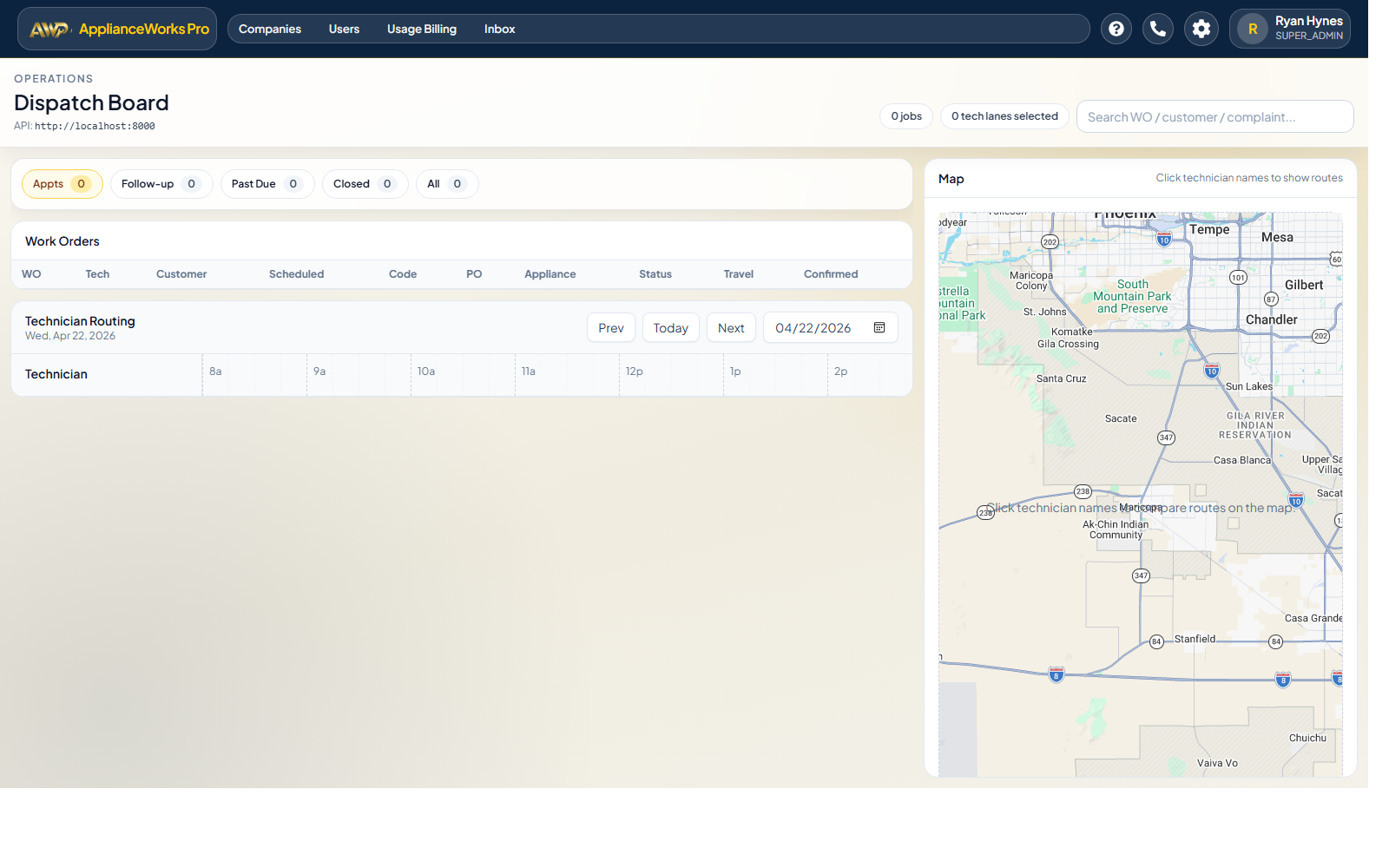
Task: Focus the Search WO / customer field
Action: [1215, 116]
